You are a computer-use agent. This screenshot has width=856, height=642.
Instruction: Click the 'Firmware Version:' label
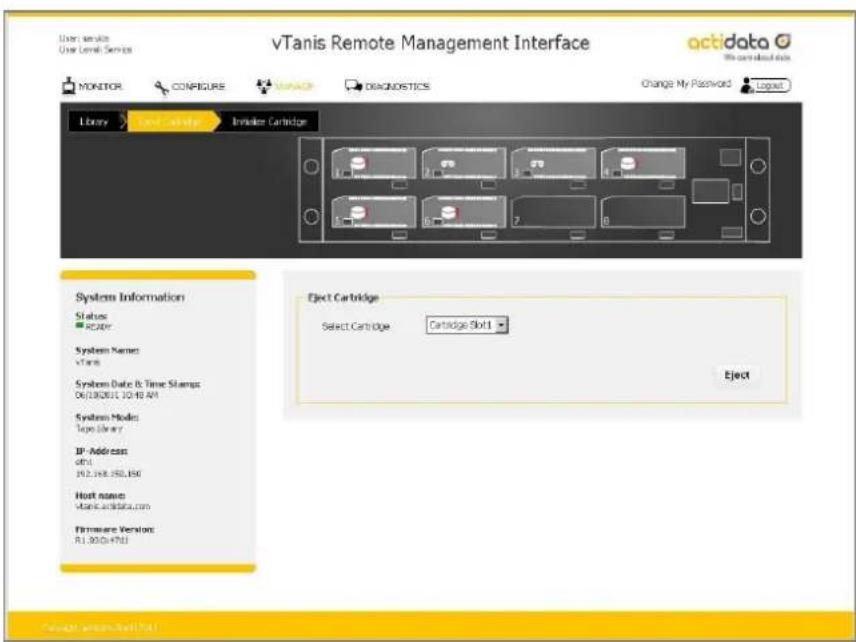(115, 529)
